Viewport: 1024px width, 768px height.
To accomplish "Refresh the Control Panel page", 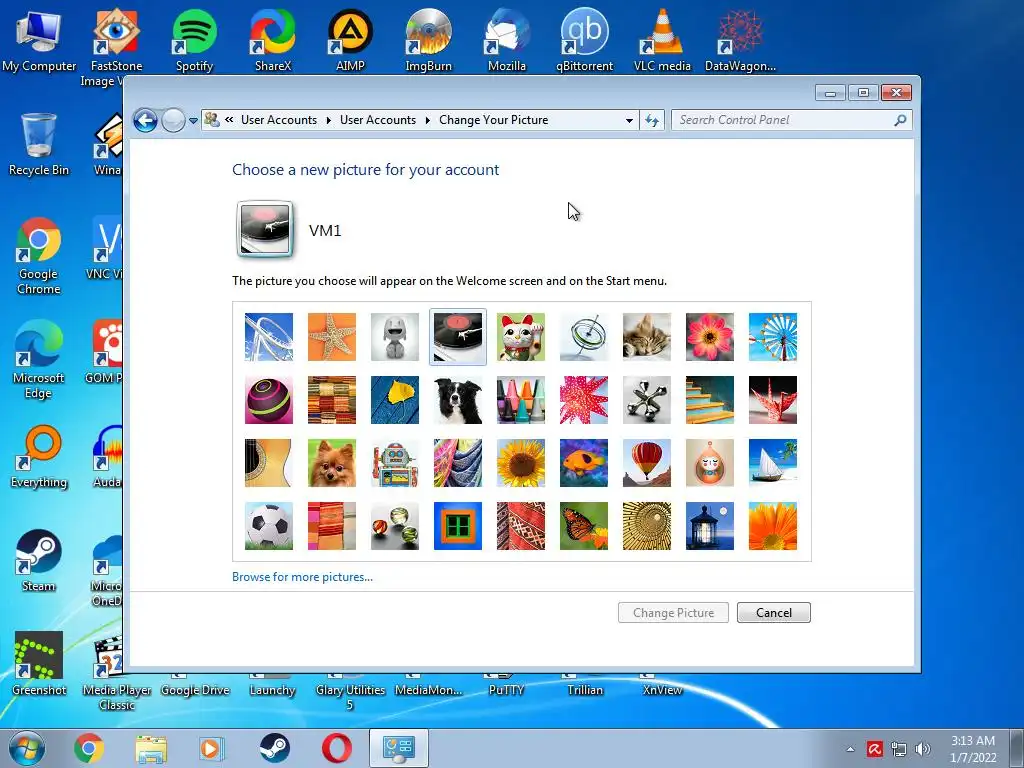I will [652, 120].
